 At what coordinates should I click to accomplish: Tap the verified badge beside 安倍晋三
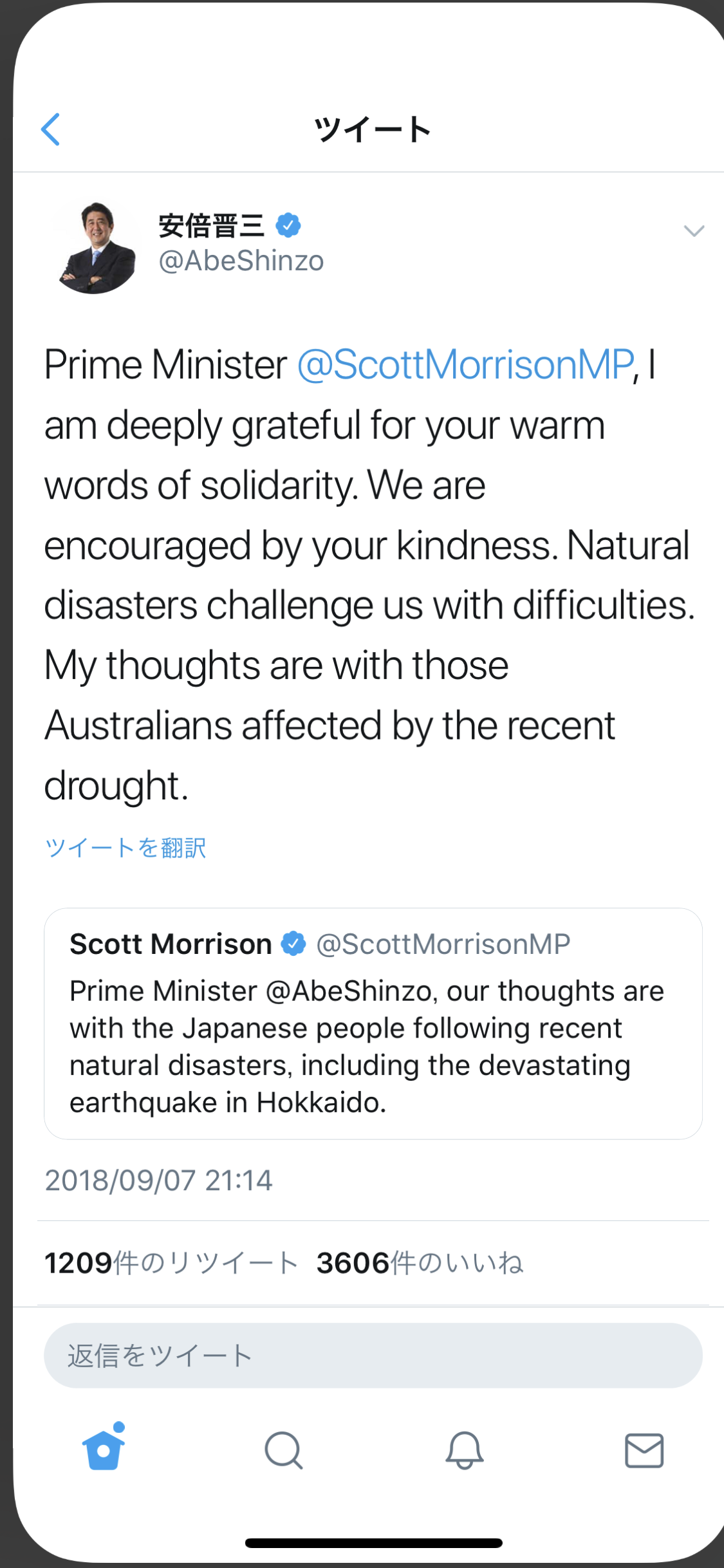(288, 225)
